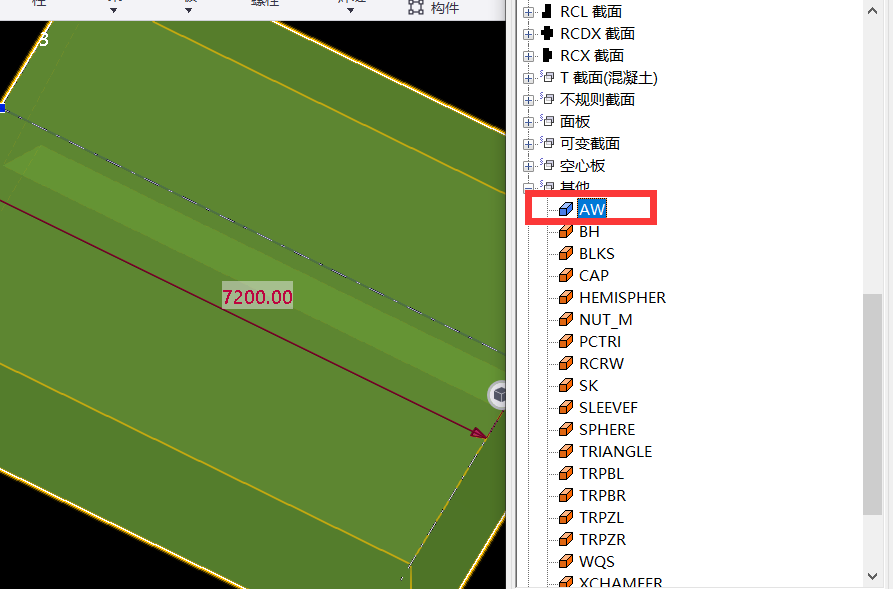Collapse the 其他 tree node
Image resolution: width=893 pixels, height=589 pixels.
(x=529, y=187)
